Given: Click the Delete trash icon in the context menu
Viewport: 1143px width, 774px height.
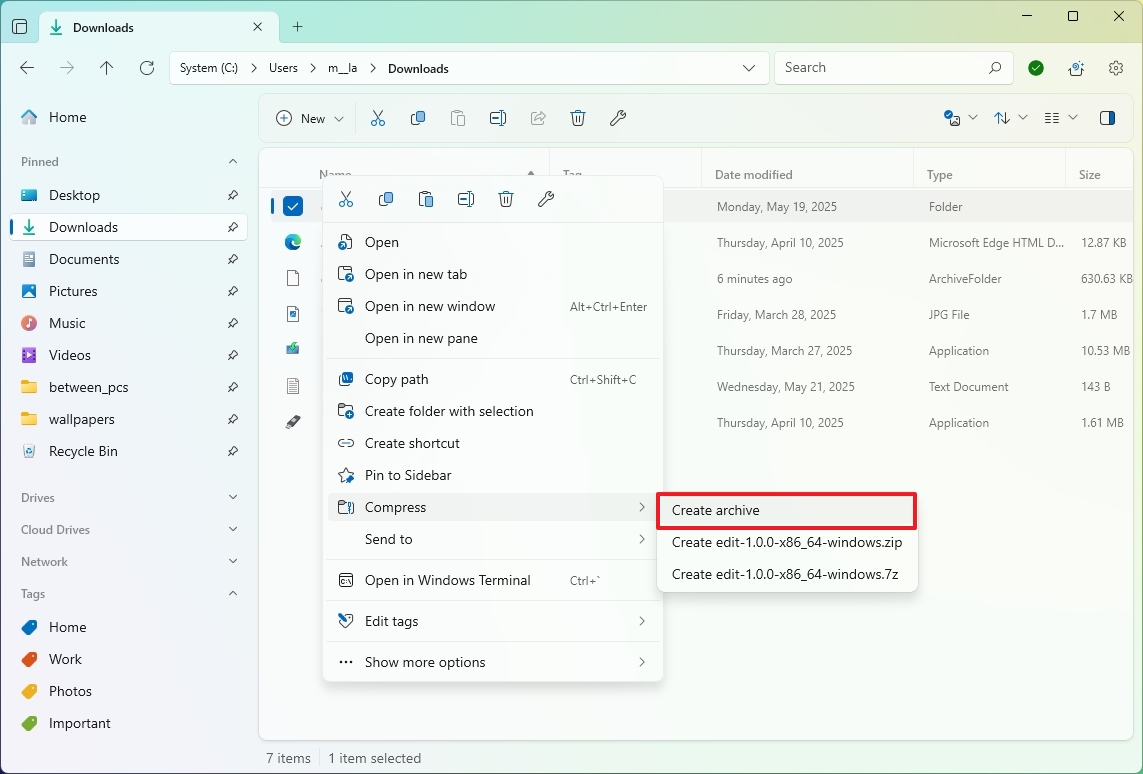Looking at the screenshot, I should point(506,199).
